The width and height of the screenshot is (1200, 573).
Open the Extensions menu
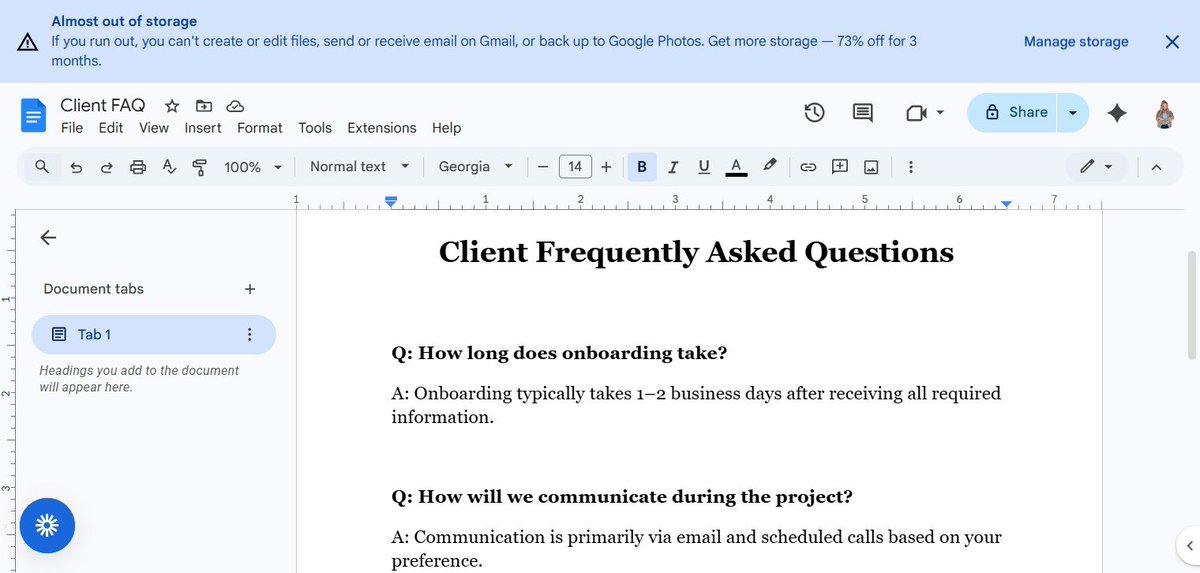382,128
